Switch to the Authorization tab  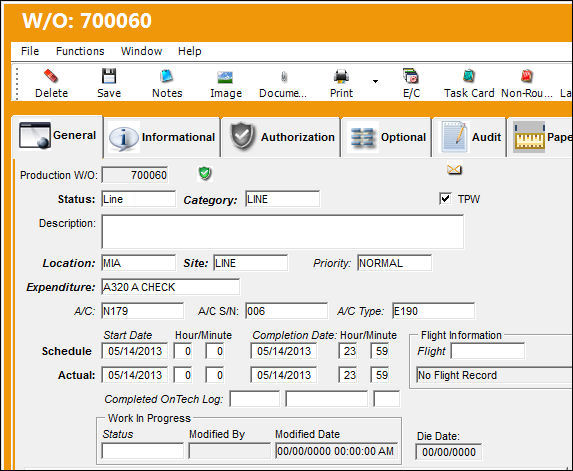[281, 137]
